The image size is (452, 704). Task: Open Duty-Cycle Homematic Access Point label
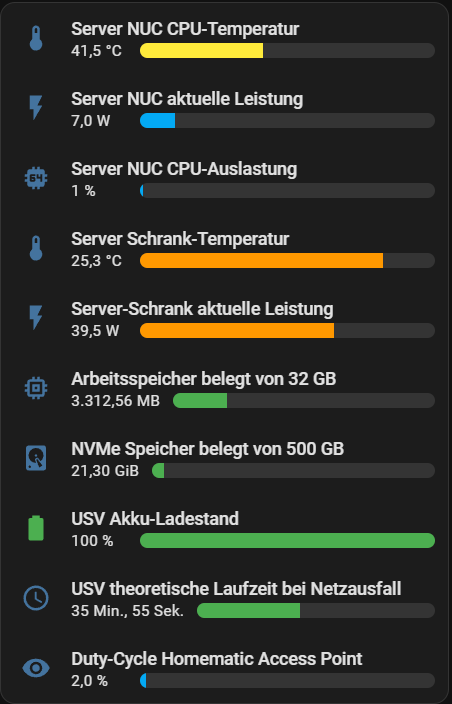216,659
